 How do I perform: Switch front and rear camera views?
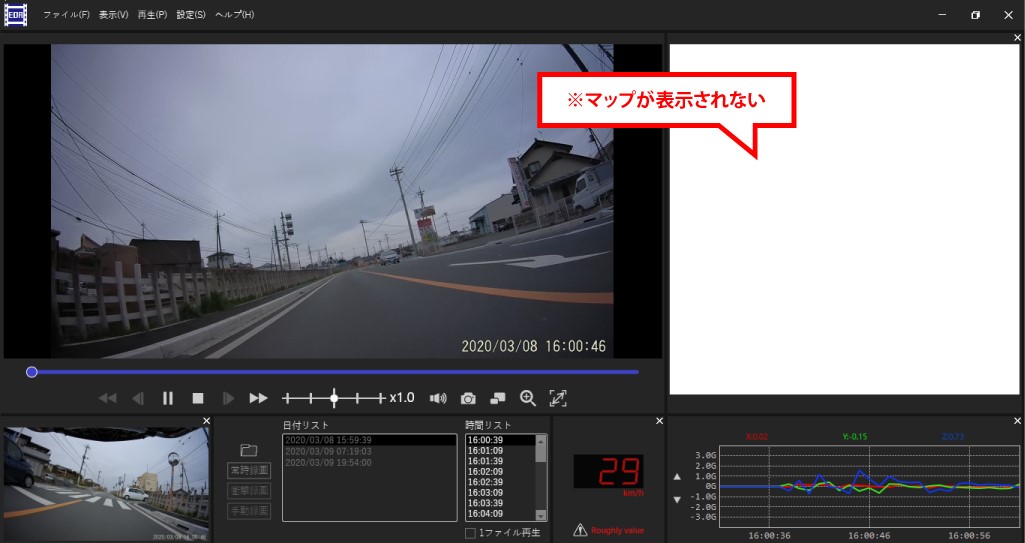click(x=498, y=398)
